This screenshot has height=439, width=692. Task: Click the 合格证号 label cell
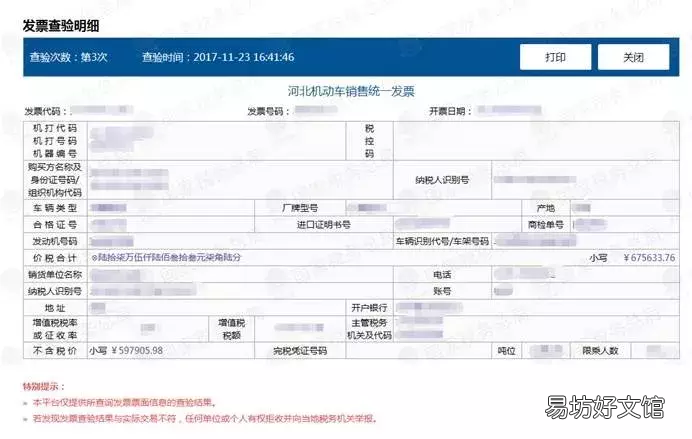tap(55, 225)
